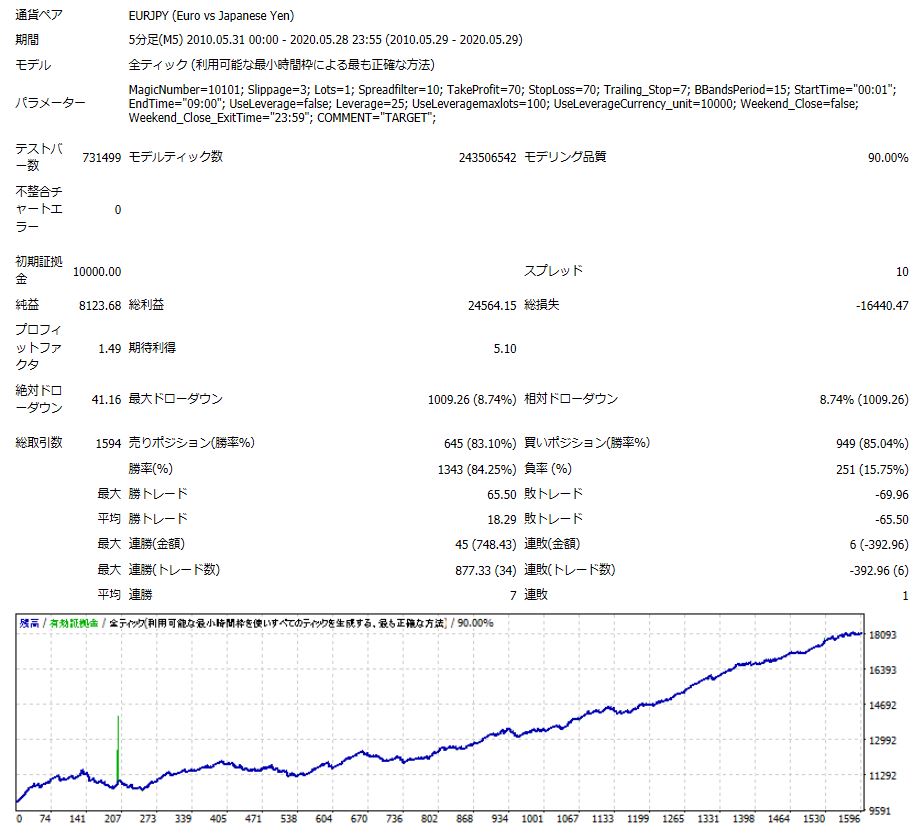Click the max consecutive profit value 877.33 (34)
The height and width of the screenshot is (835, 922).
click(486, 571)
